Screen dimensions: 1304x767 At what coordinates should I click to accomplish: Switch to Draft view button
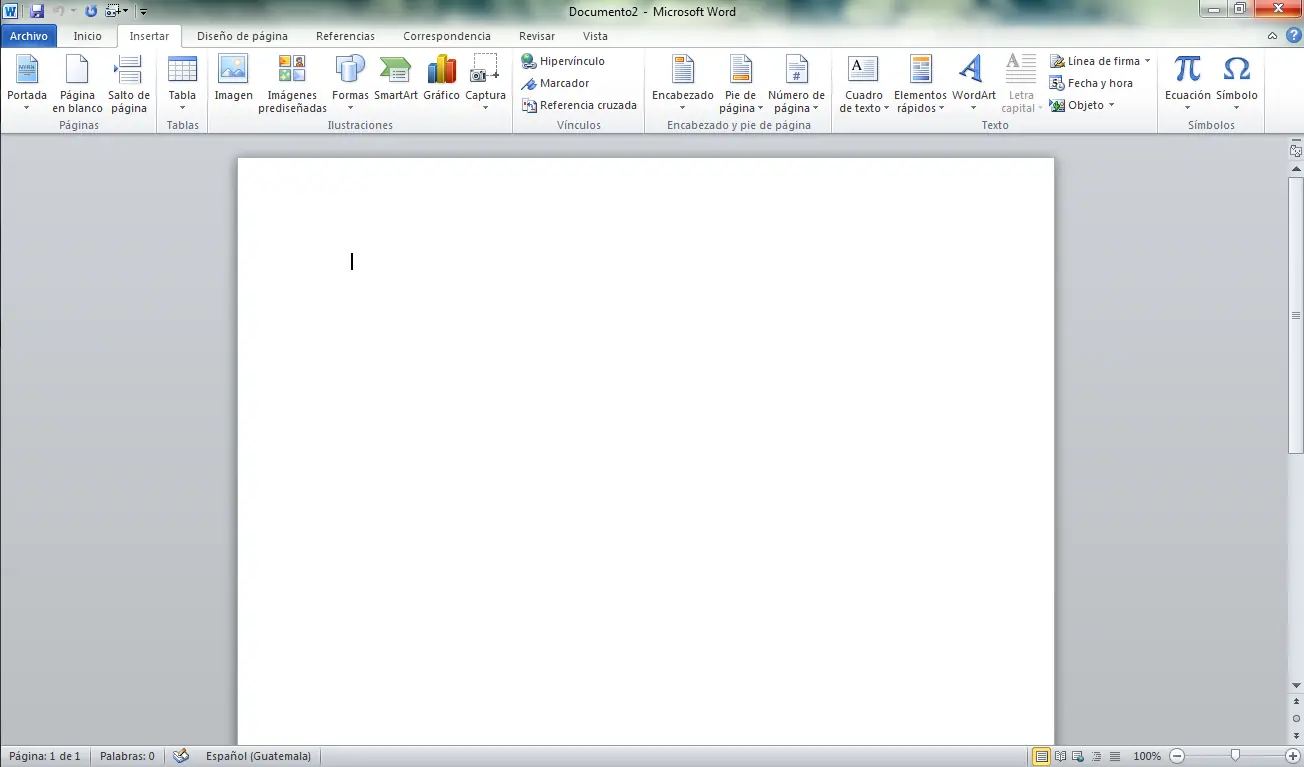point(1115,756)
